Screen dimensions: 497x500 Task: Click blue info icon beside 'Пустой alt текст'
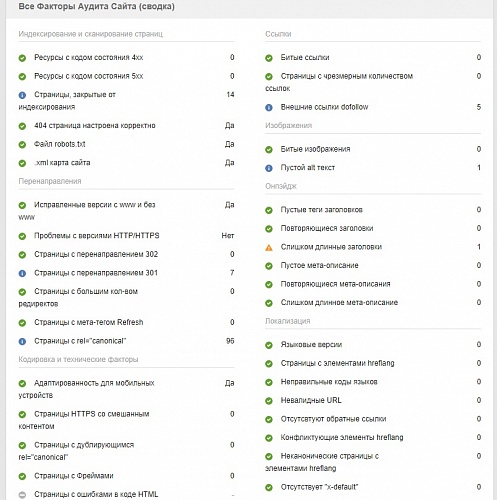click(269, 168)
